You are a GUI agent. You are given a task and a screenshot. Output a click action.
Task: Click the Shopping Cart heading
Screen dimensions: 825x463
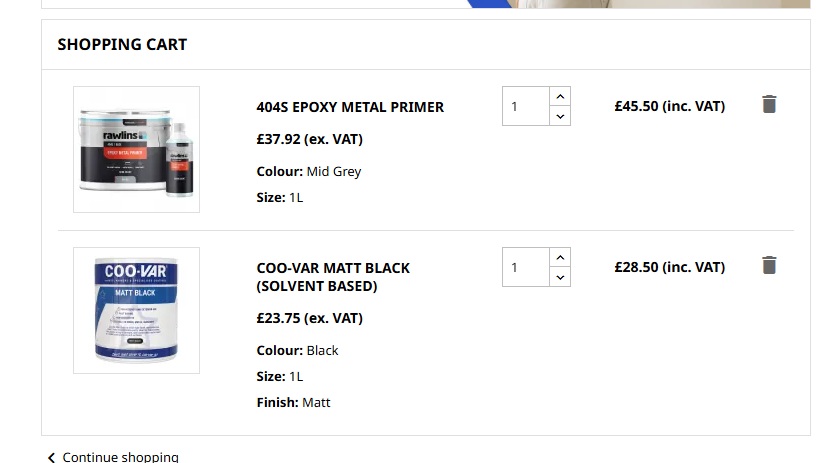[x=122, y=45]
